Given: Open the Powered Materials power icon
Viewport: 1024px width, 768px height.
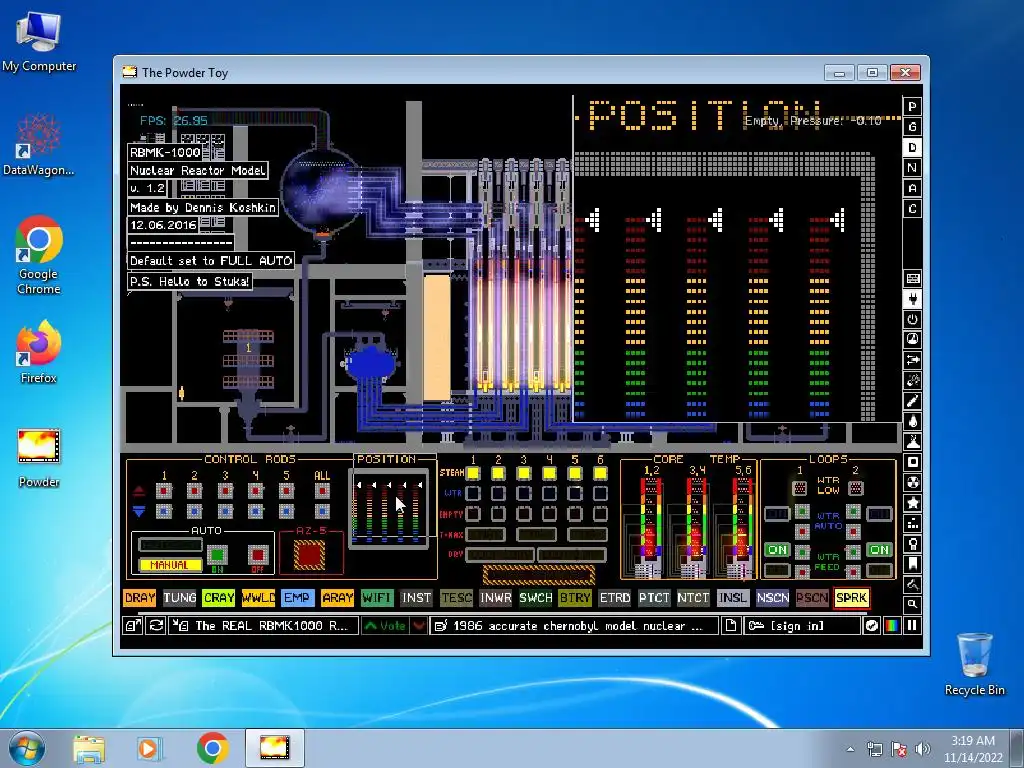Looking at the screenshot, I should [912, 319].
